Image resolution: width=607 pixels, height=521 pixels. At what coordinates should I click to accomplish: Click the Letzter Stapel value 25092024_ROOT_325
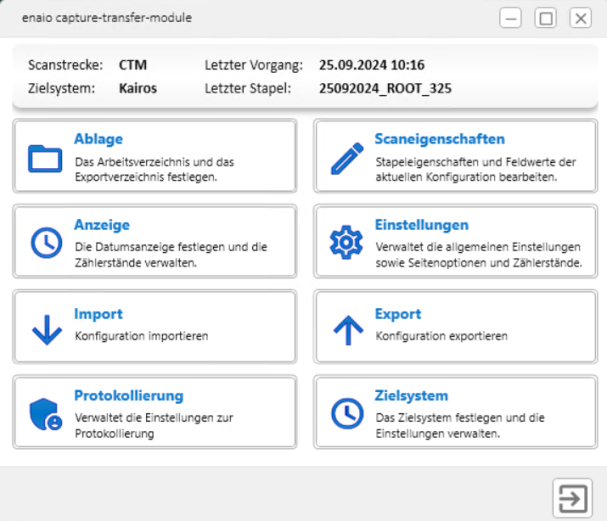385,88
